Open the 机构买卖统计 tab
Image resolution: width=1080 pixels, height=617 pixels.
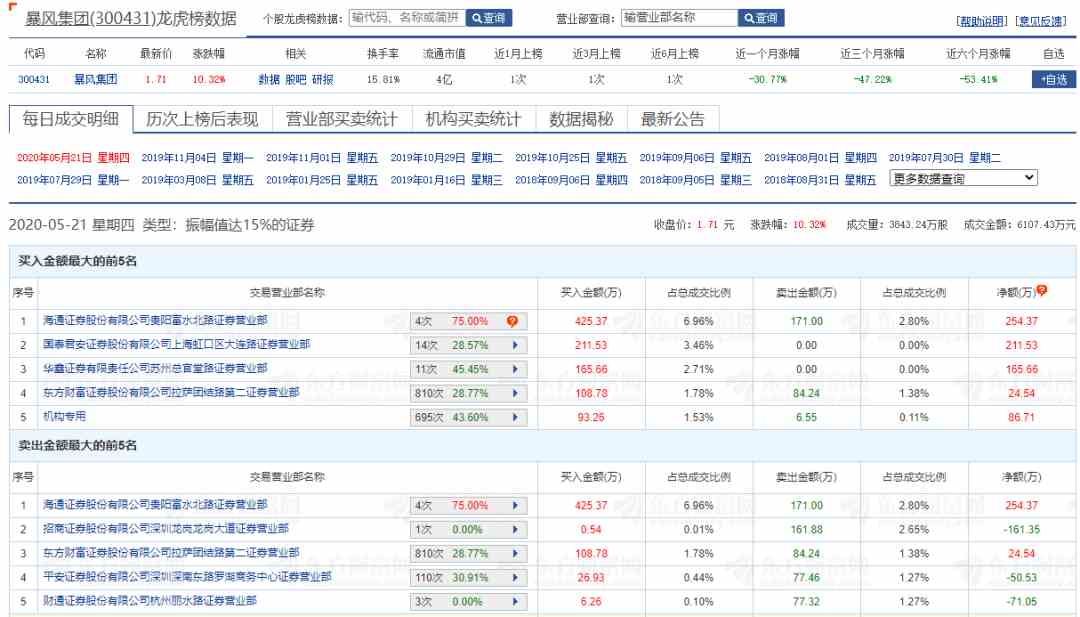(x=473, y=119)
